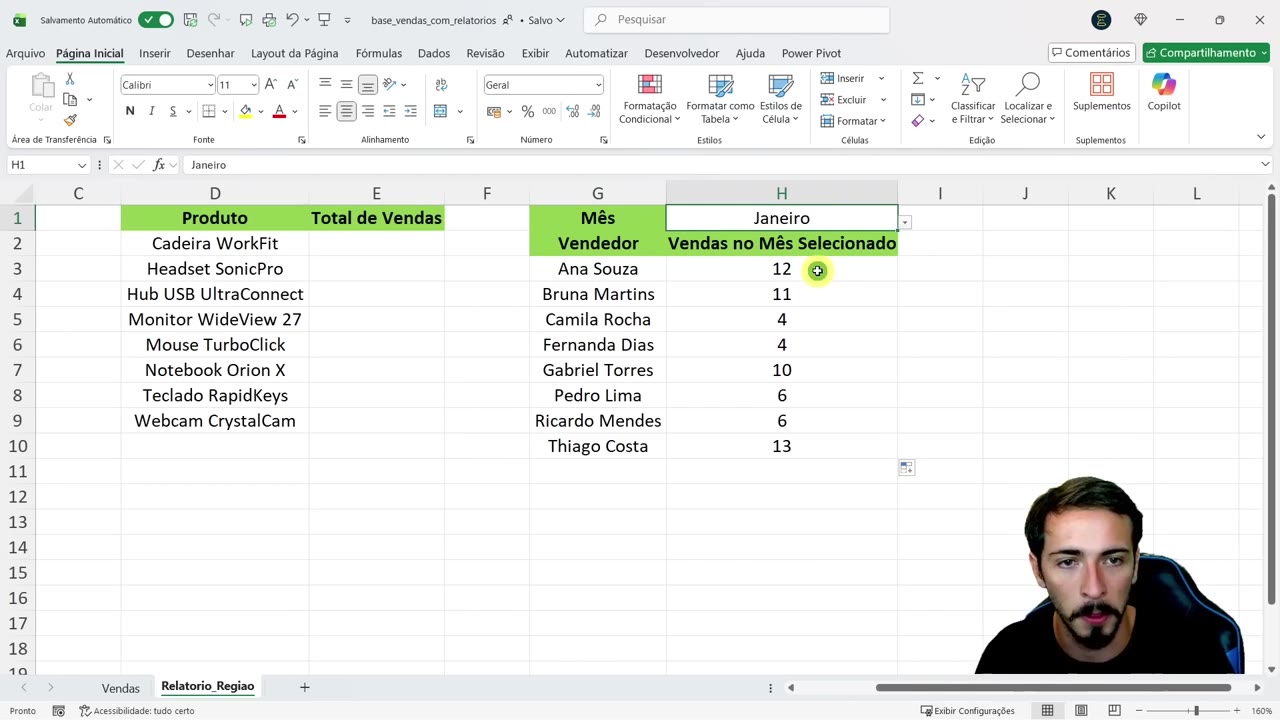Add a new sheet with the plus button
Screen dimensions: 1280x720
[x=305, y=687]
